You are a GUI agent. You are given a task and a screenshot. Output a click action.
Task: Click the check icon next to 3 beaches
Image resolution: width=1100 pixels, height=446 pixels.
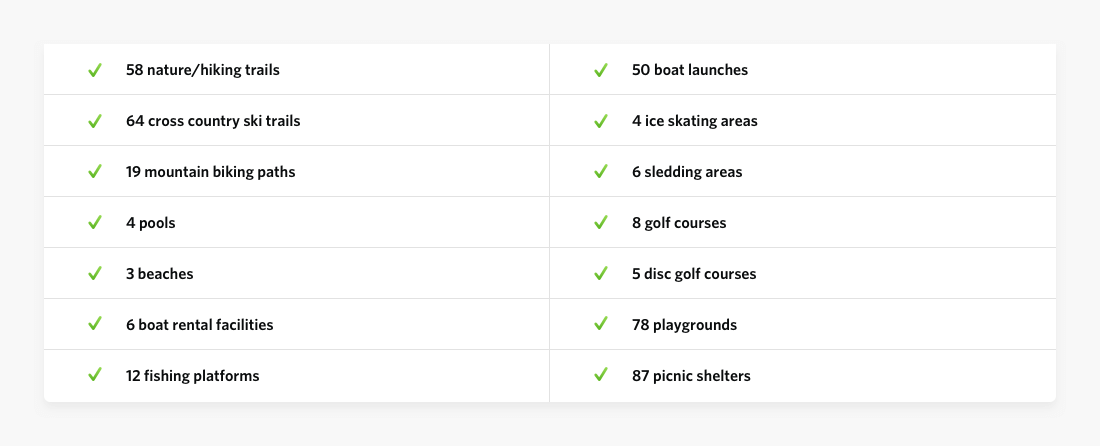pyautogui.click(x=95, y=273)
